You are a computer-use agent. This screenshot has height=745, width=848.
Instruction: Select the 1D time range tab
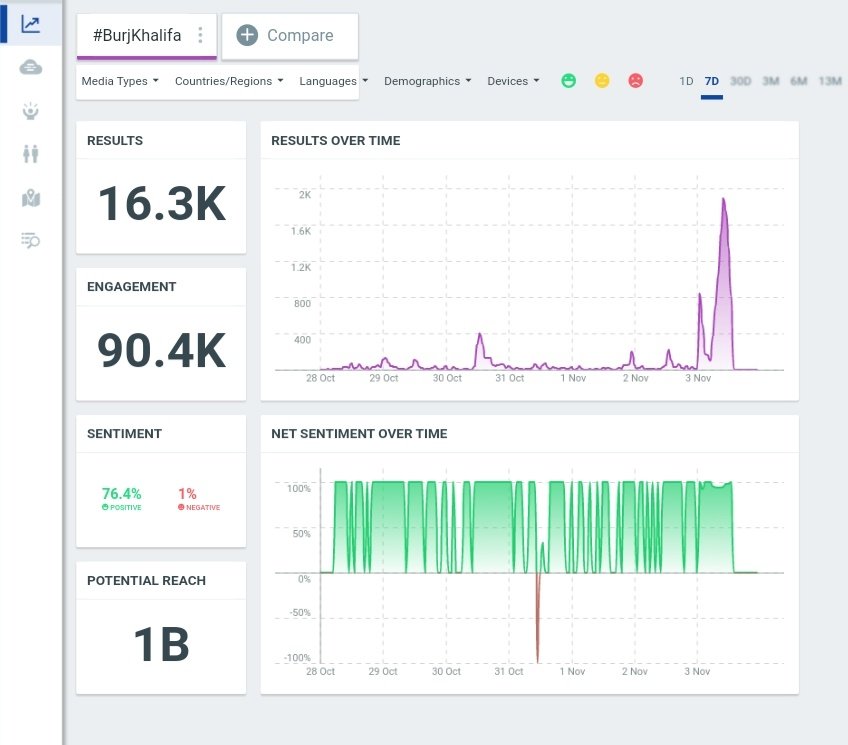click(684, 80)
